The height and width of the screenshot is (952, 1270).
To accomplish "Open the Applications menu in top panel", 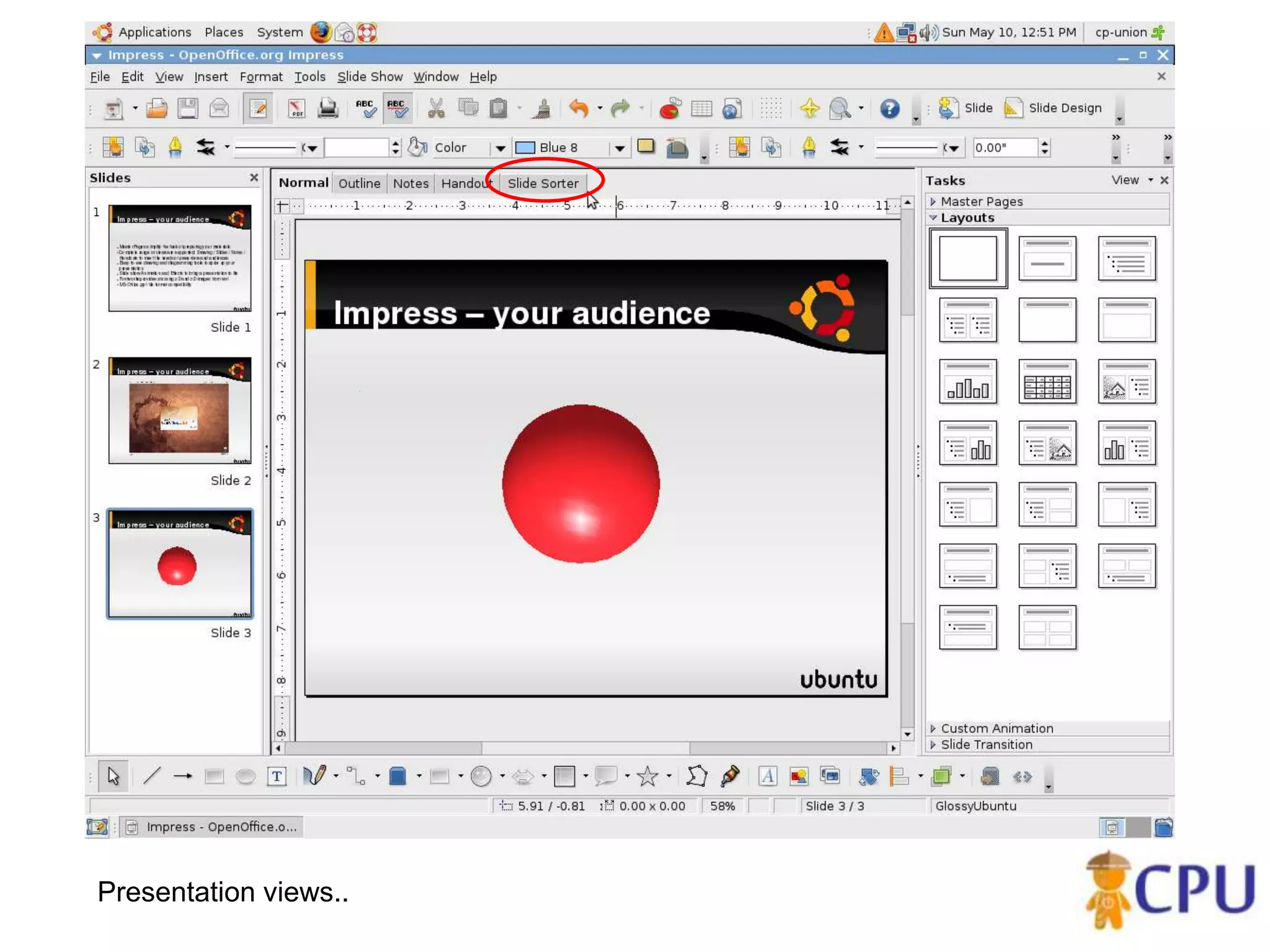I will 154,32.
